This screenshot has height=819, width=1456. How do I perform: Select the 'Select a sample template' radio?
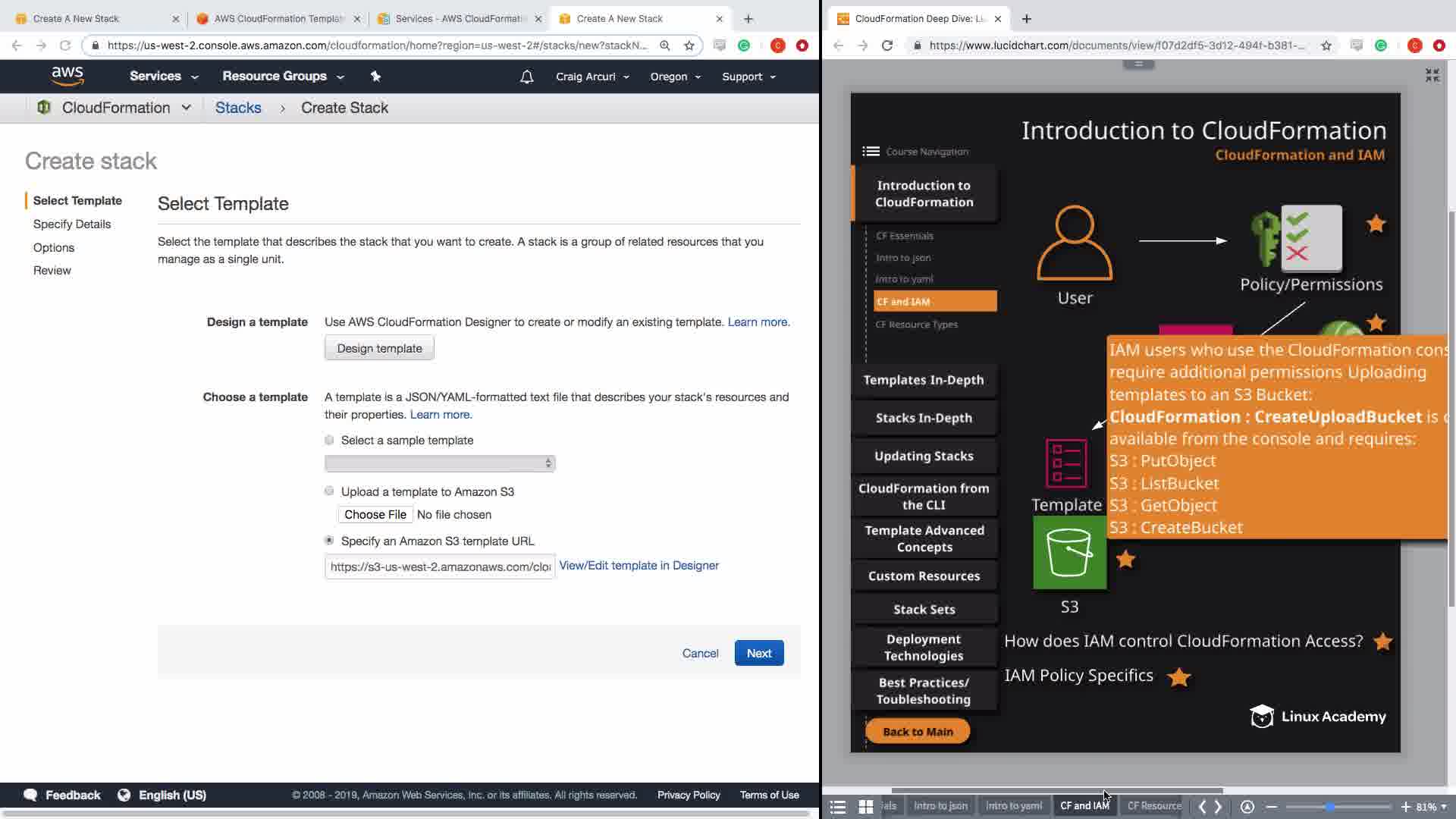click(x=329, y=441)
